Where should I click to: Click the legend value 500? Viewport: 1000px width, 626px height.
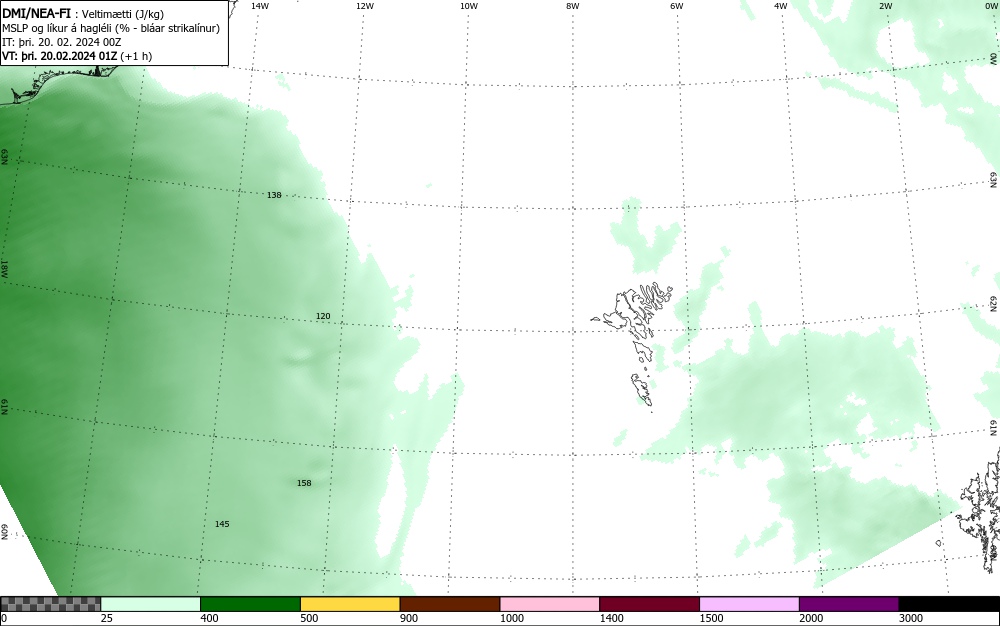point(309,618)
